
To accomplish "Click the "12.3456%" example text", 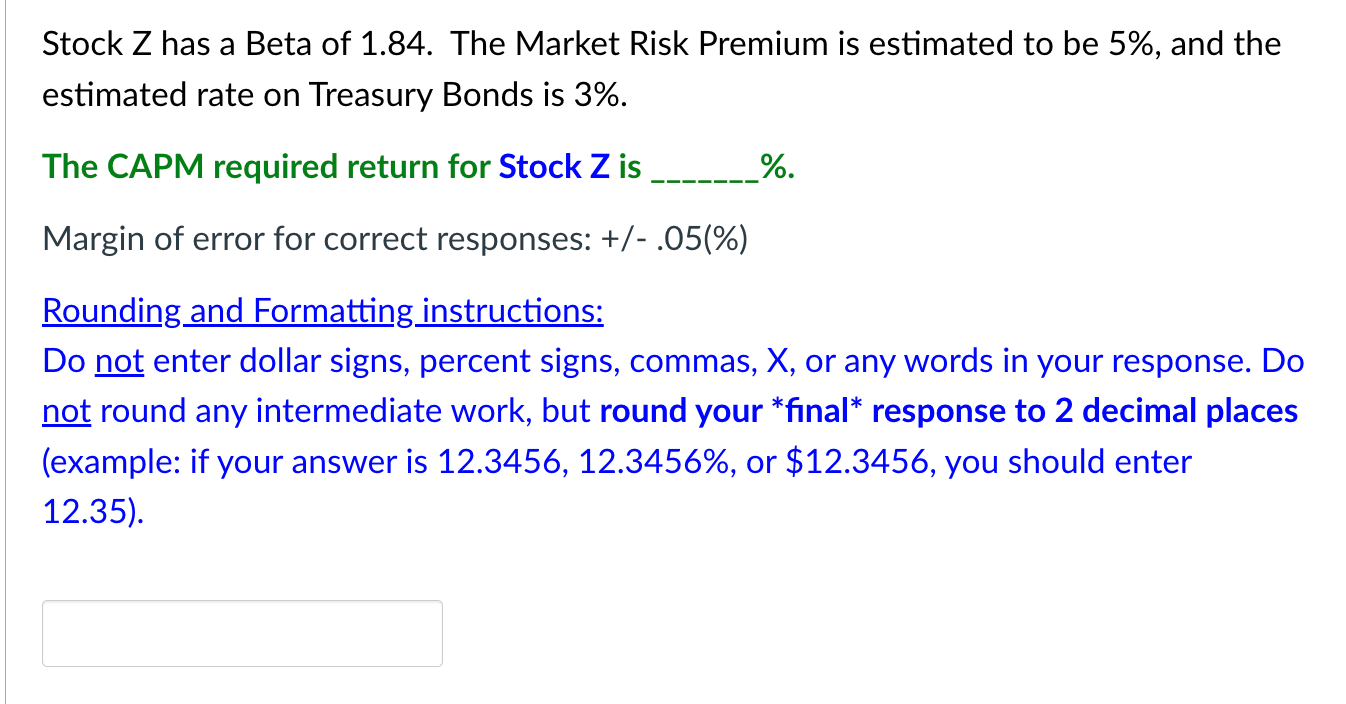I will [x=656, y=462].
